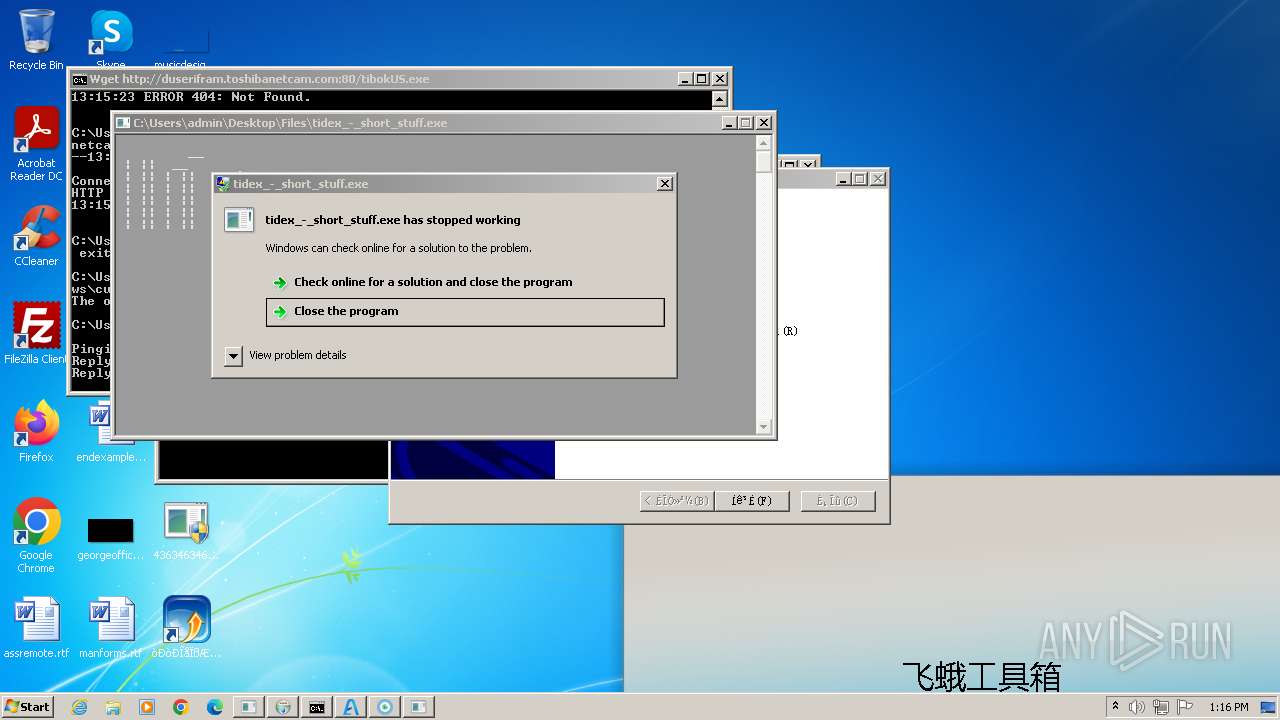
Task: Switch to the blue disc app taskbar button
Action: pos(385,707)
